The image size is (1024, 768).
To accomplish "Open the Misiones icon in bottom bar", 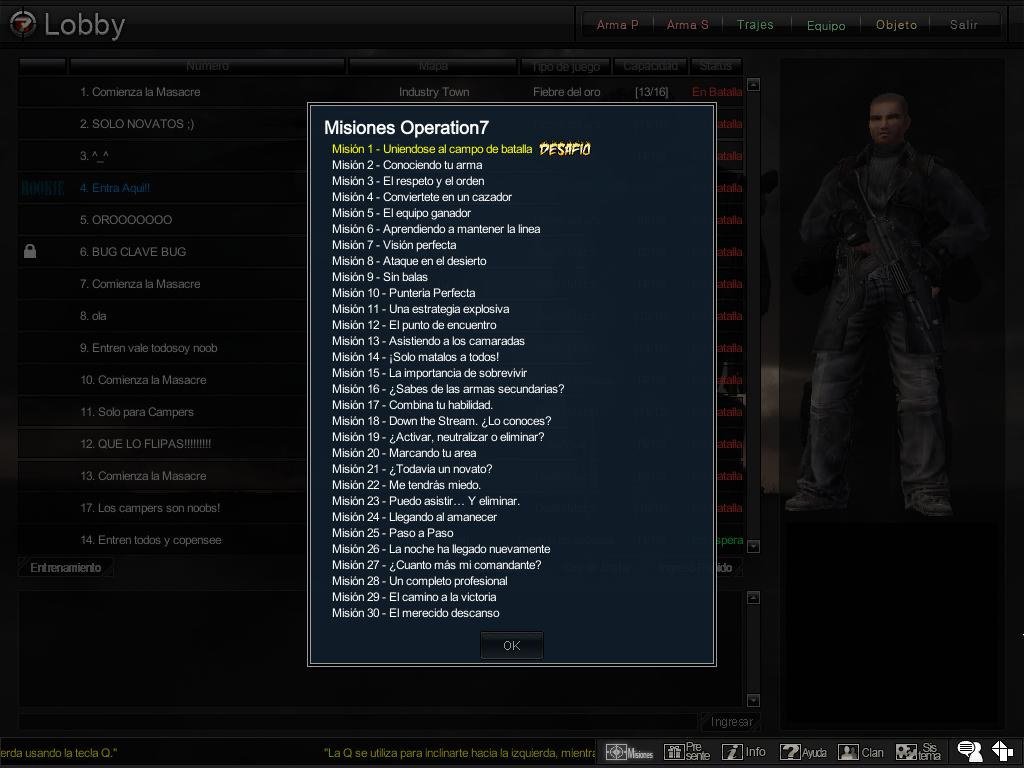I will click(630, 752).
